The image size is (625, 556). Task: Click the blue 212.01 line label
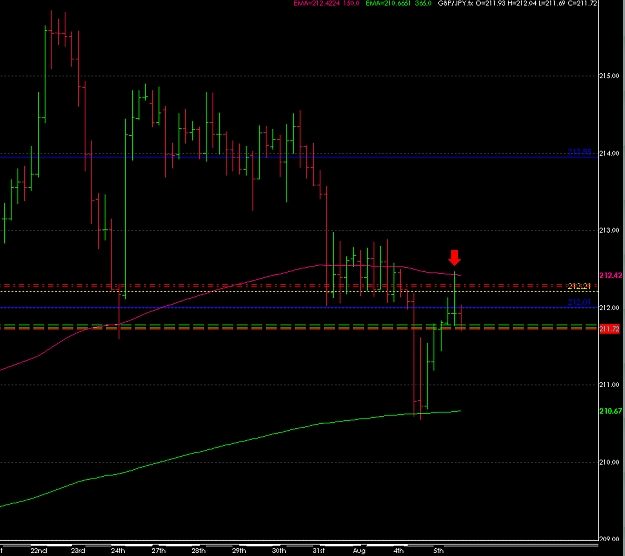coord(579,302)
